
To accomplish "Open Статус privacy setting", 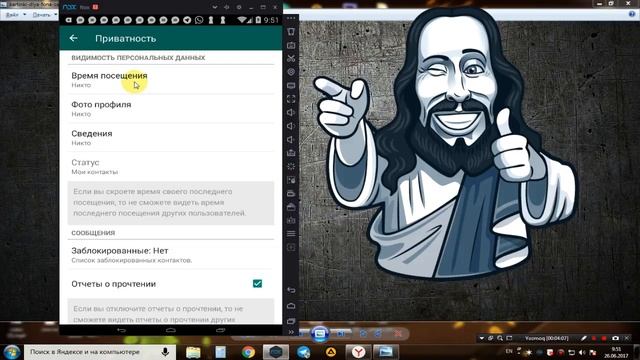I will [x=171, y=167].
